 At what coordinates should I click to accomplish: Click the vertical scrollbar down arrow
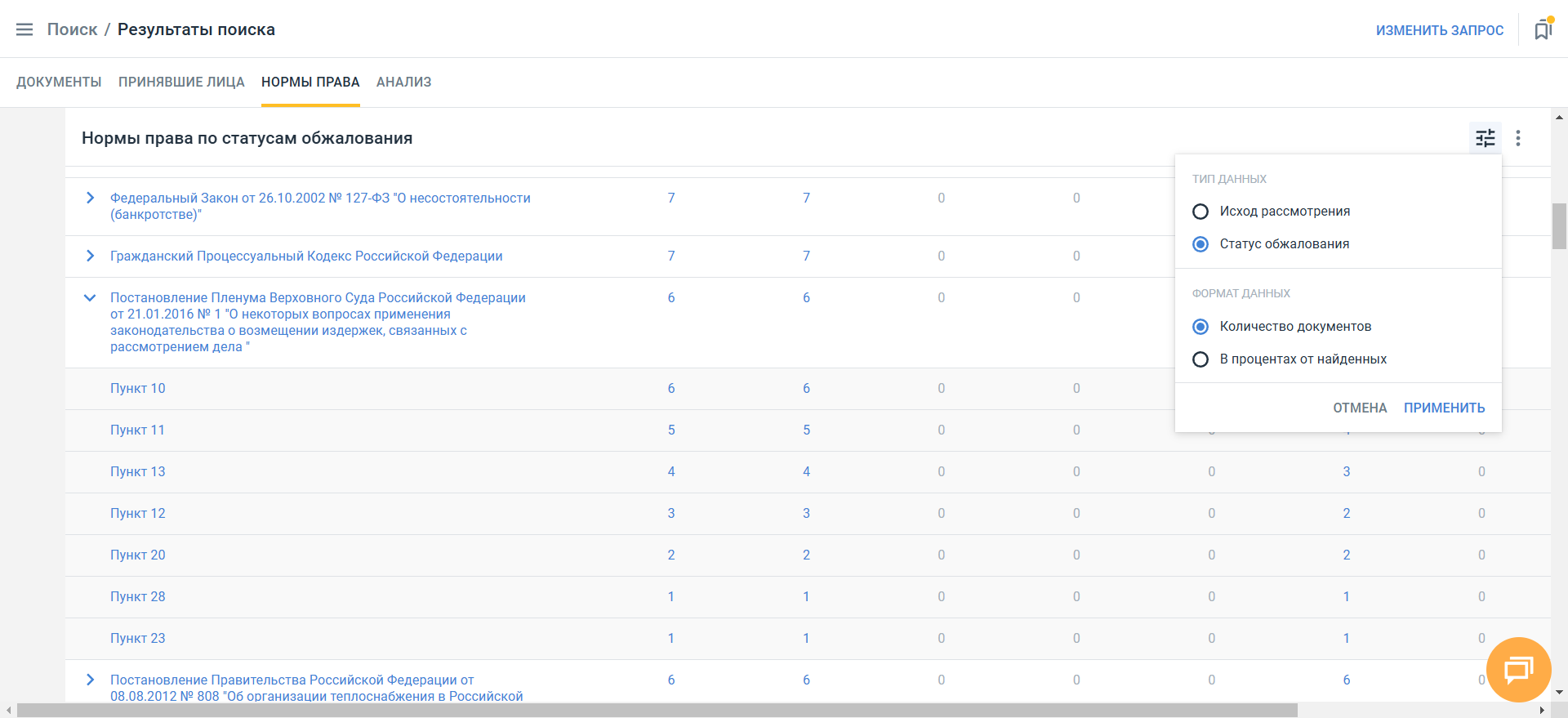(x=1559, y=693)
